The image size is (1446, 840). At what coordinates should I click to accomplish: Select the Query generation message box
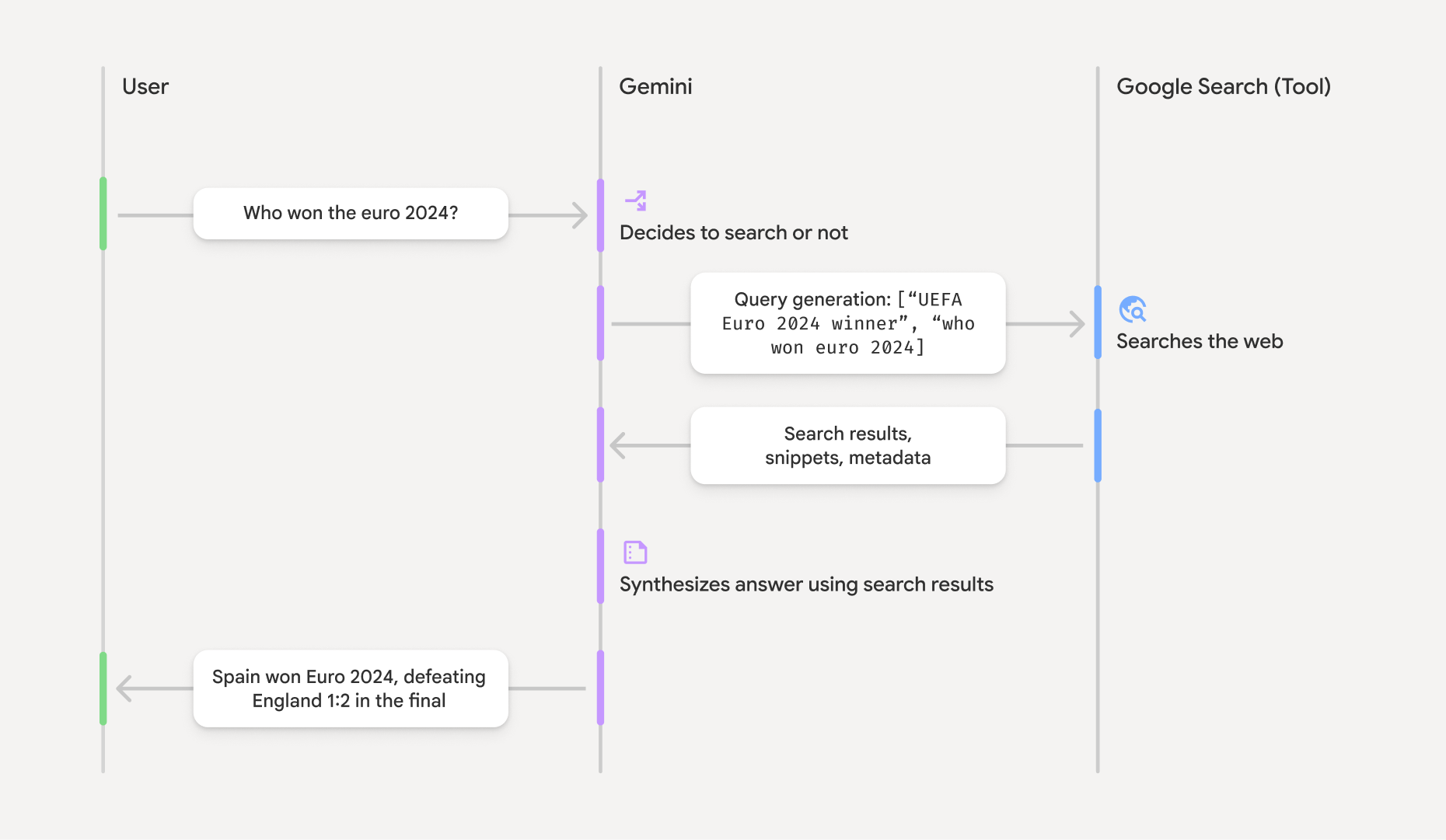click(847, 323)
